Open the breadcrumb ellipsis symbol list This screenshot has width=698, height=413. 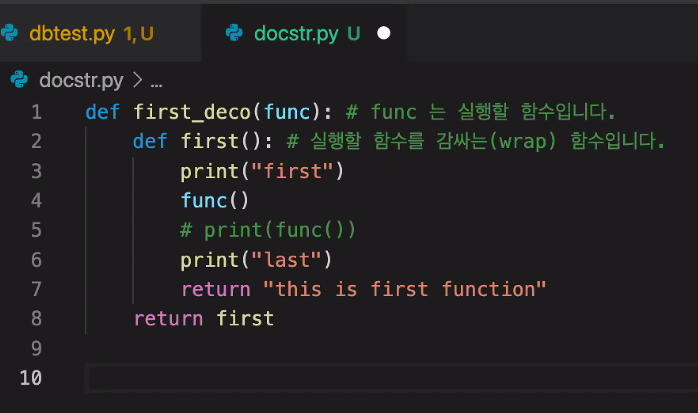pyautogui.click(x=156, y=84)
